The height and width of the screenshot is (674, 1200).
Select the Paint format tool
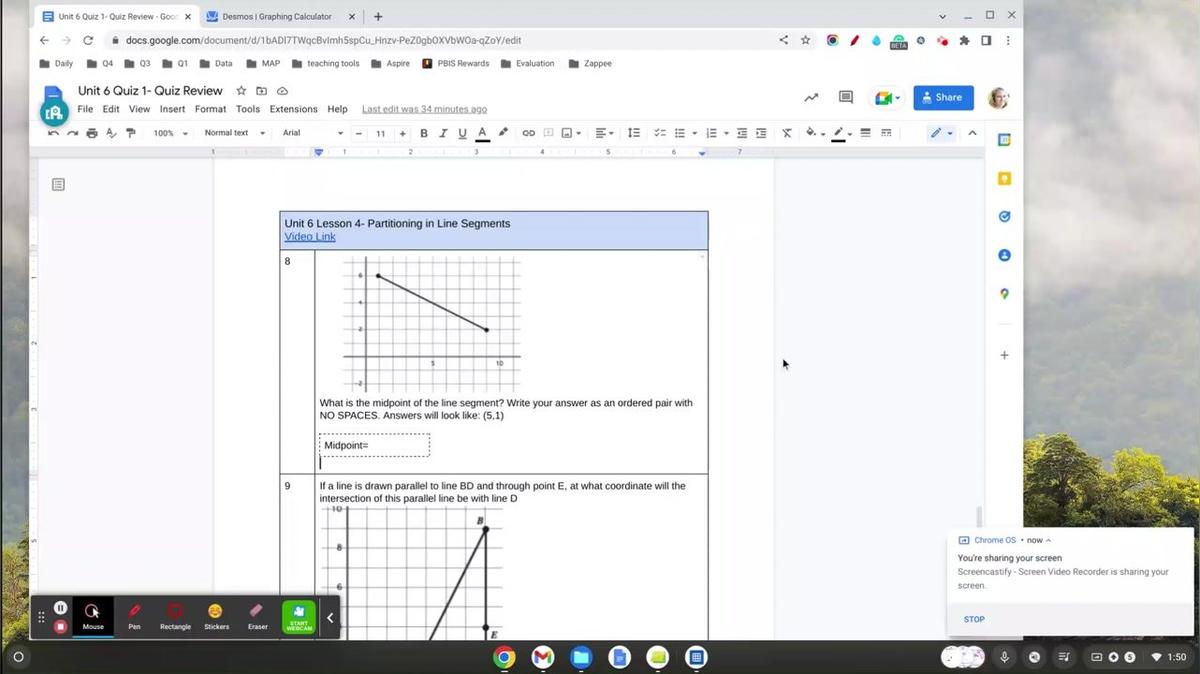(130, 133)
